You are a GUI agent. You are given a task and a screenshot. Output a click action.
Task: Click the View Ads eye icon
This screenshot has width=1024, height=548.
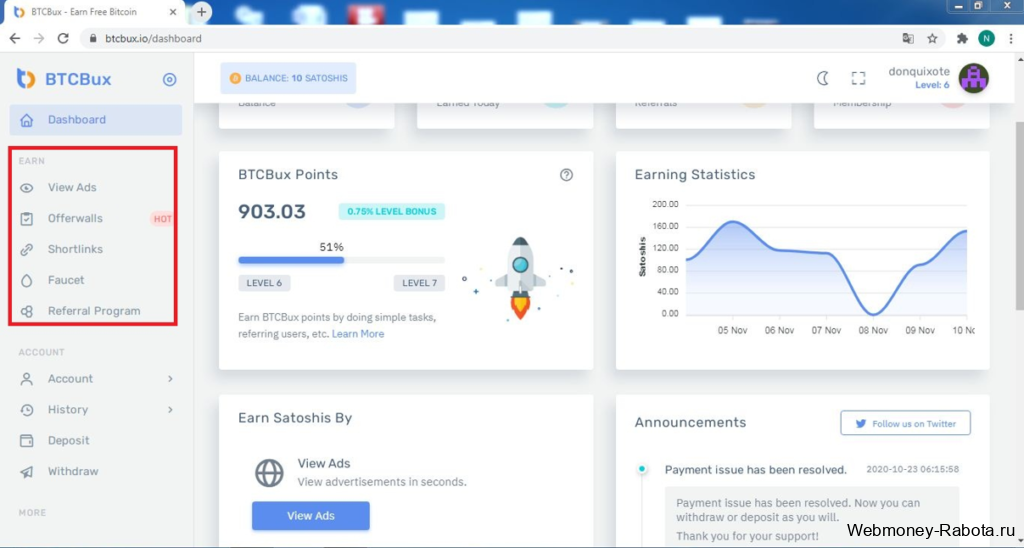[x=26, y=188]
